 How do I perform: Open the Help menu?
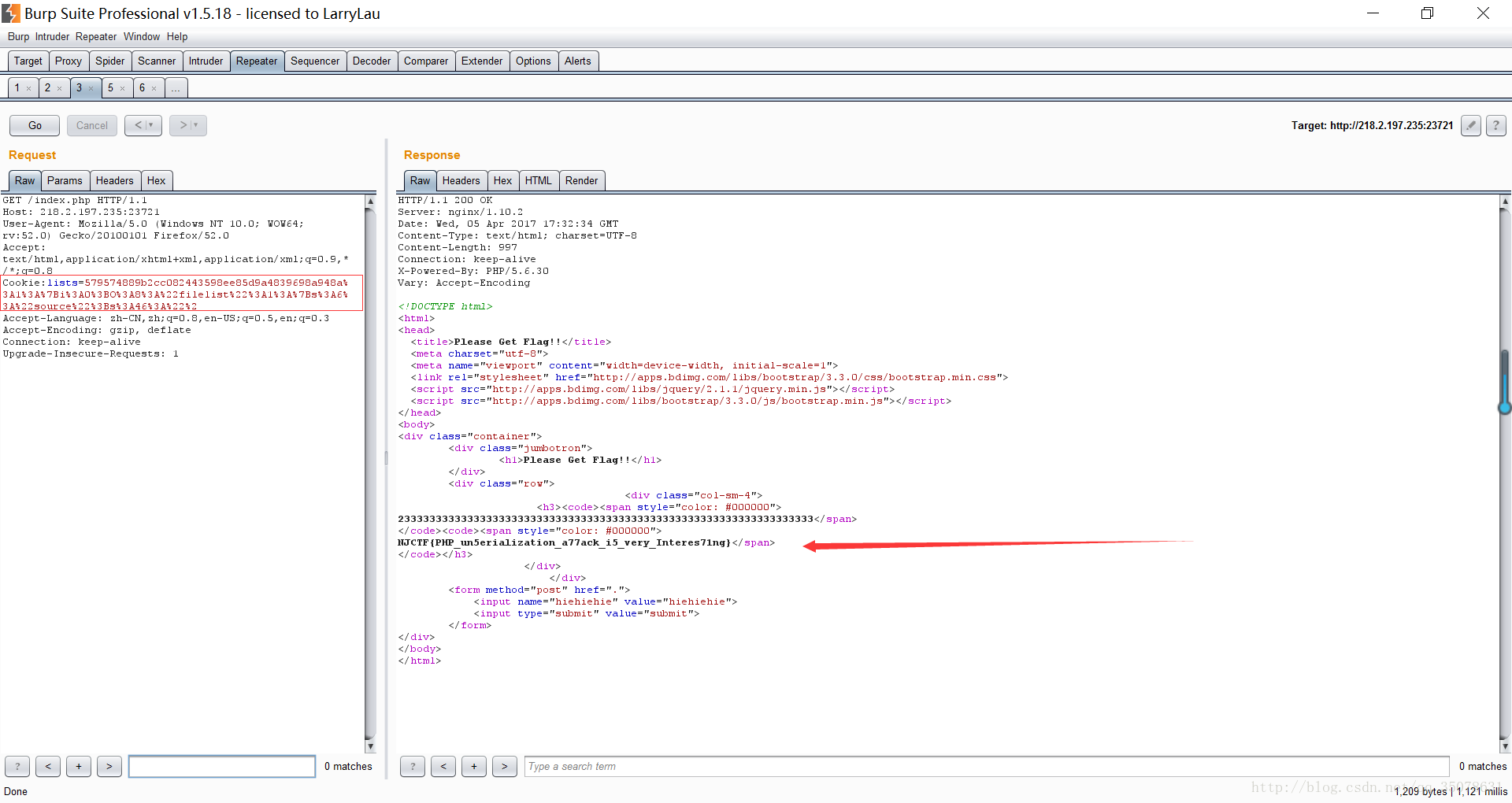coord(177,37)
